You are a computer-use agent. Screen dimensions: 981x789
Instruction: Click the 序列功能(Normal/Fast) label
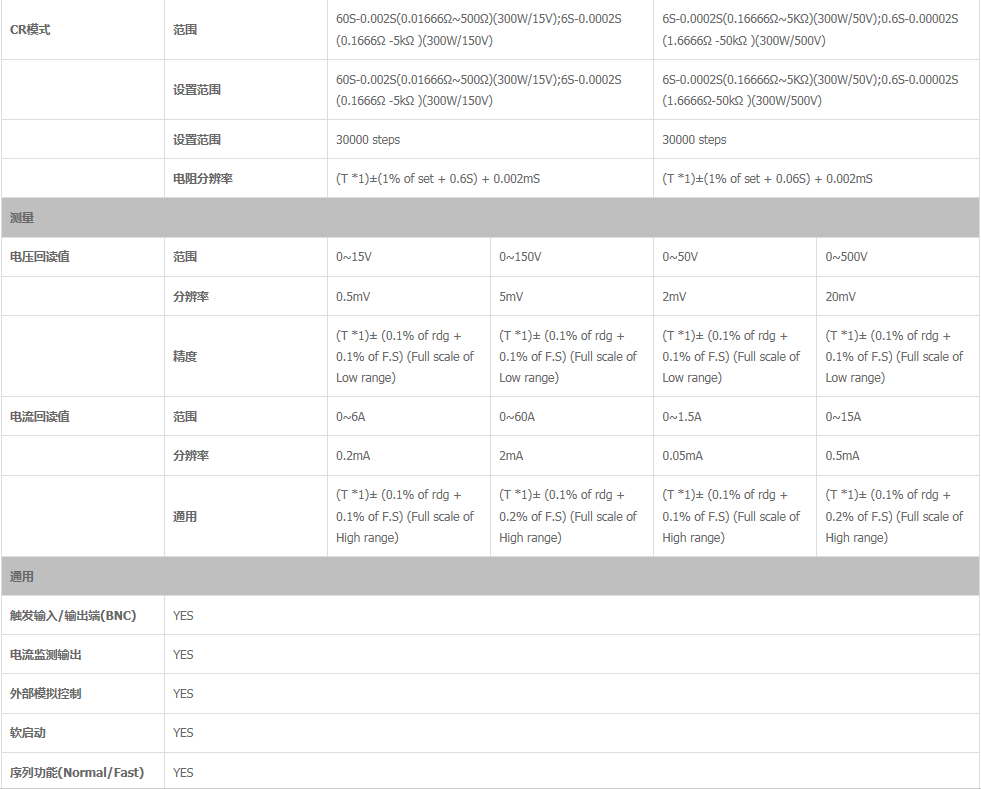pyautogui.click(x=77, y=773)
